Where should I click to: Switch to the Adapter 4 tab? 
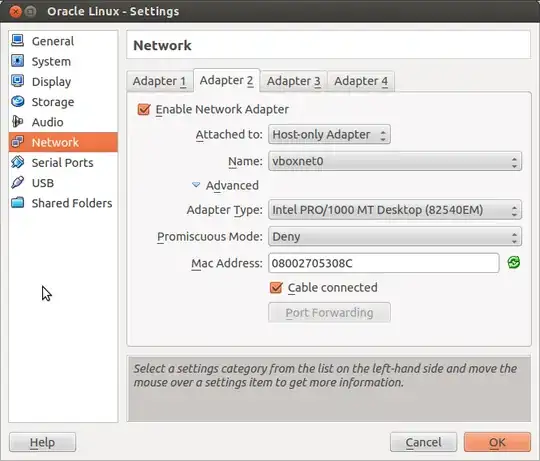point(361,81)
